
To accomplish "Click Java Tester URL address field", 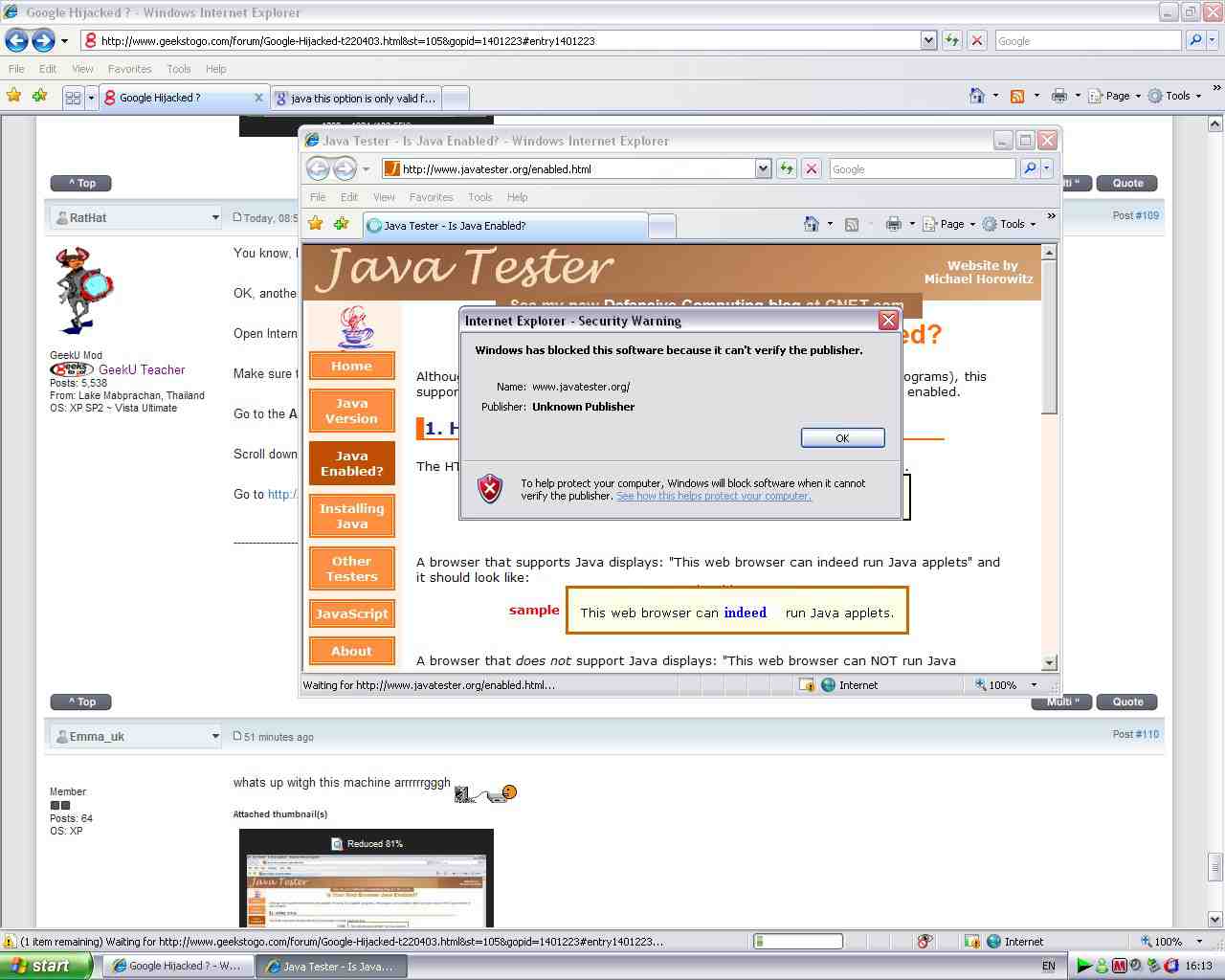I will [x=568, y=169].
